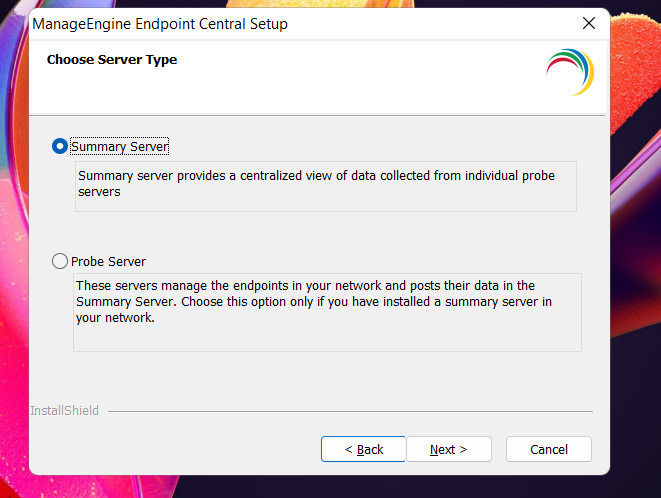Click the purple wallpaper left of dialog
The height and width of the screenshot is (498, 661).
click(13, 250)
